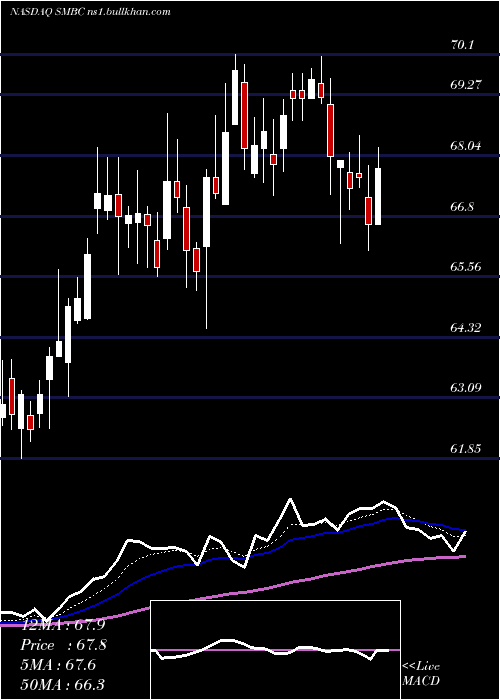Viewport: 500px width, 700px height.
Task: Click the 50MA : 66.3 legend entry
Action: pyautogui.click(x=63, y=684)
